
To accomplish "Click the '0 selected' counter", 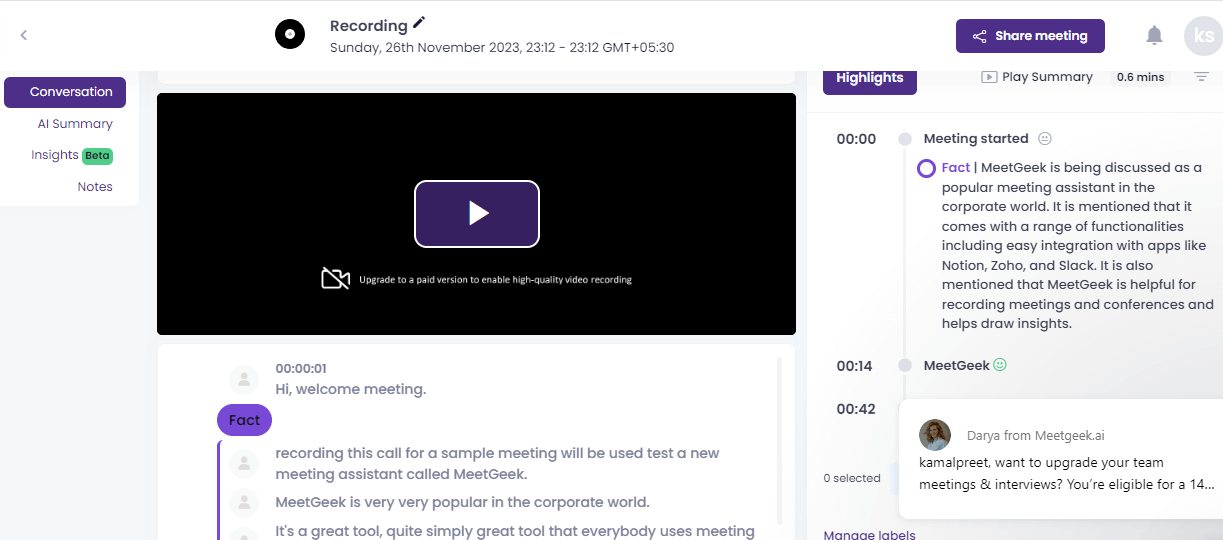I will (852, 478).
